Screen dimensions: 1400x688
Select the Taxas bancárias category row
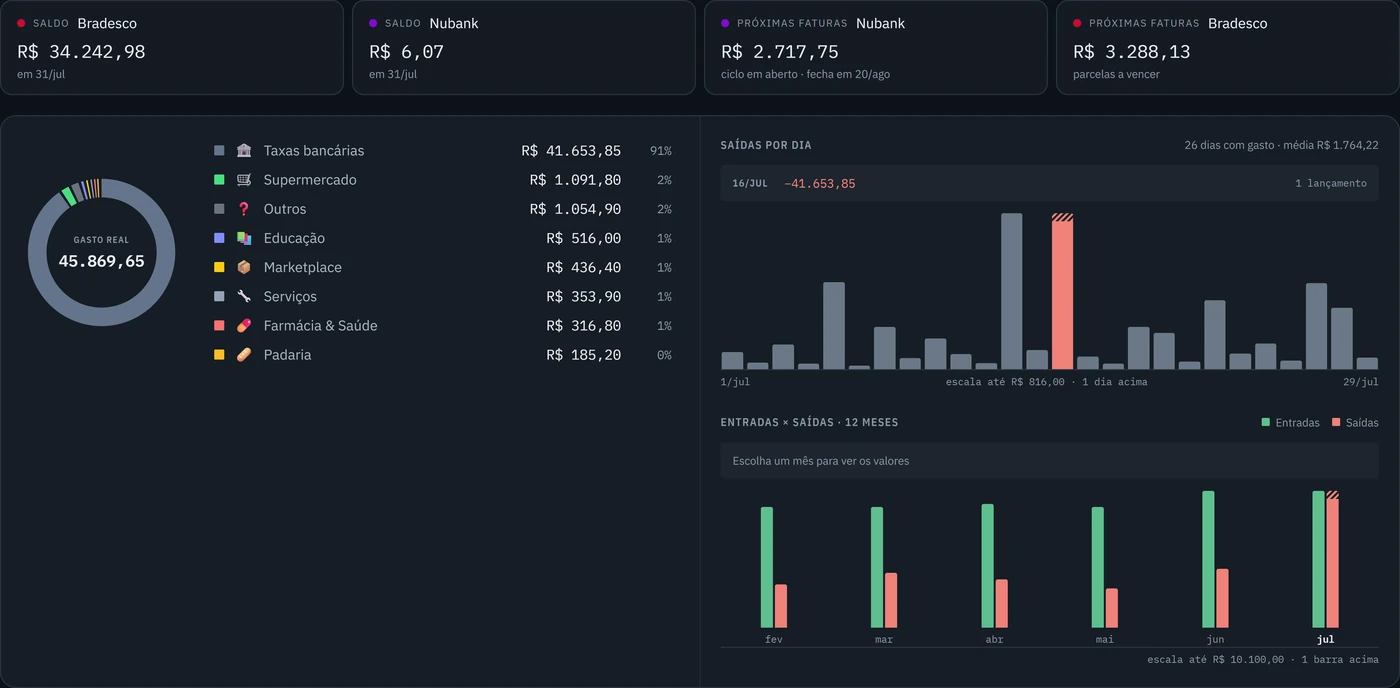443,151
